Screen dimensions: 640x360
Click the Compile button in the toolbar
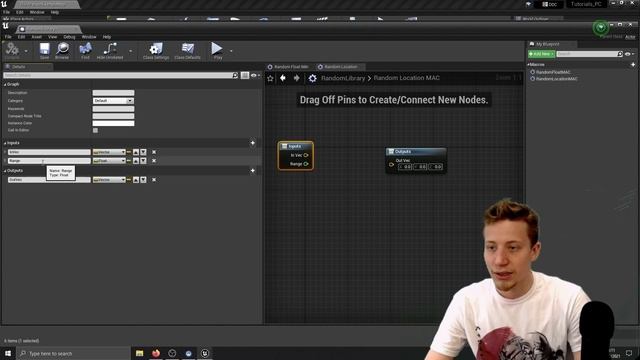click(12, 51)
